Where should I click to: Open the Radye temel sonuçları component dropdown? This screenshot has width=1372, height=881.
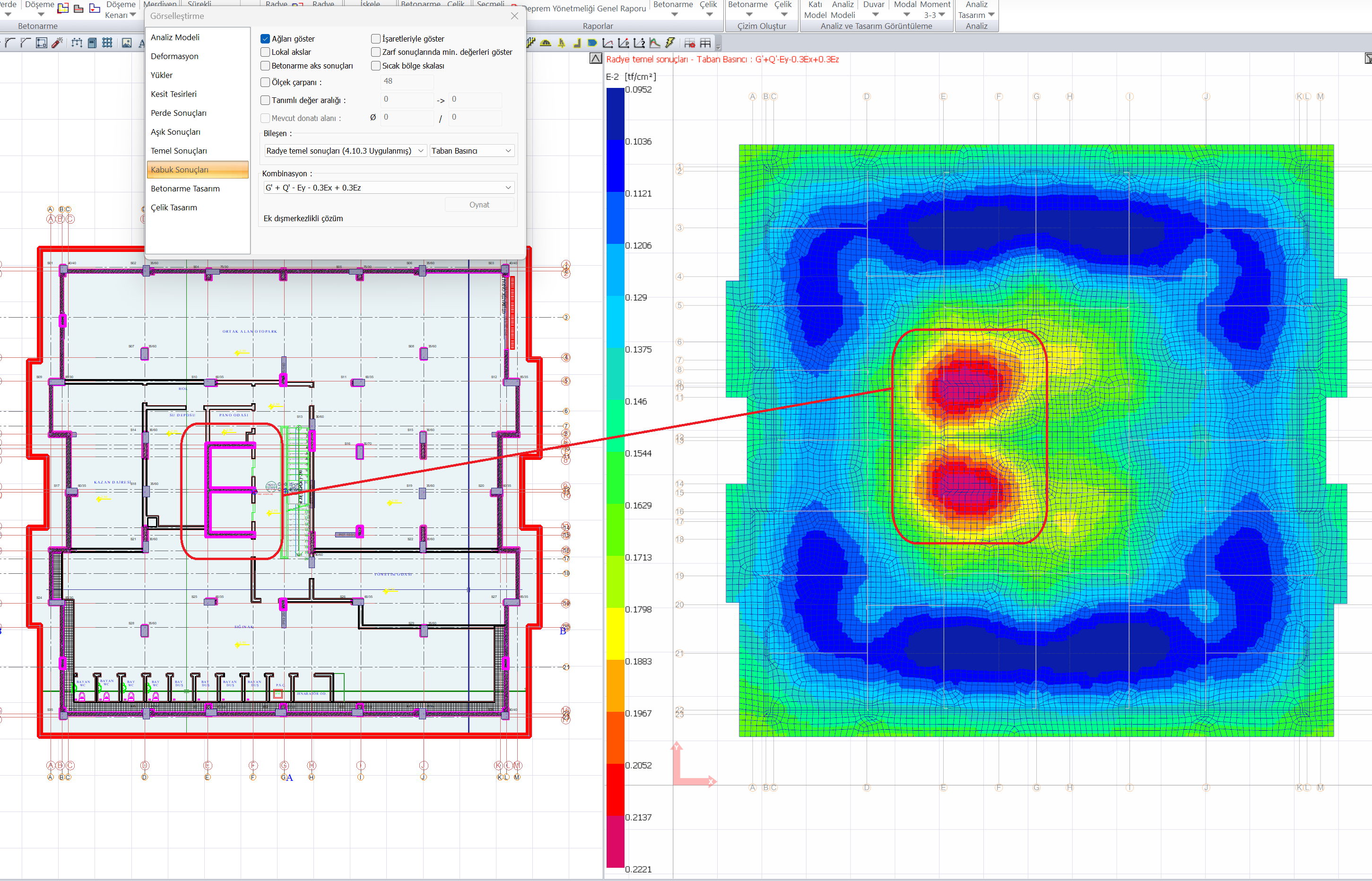click(x=345, y=150)
